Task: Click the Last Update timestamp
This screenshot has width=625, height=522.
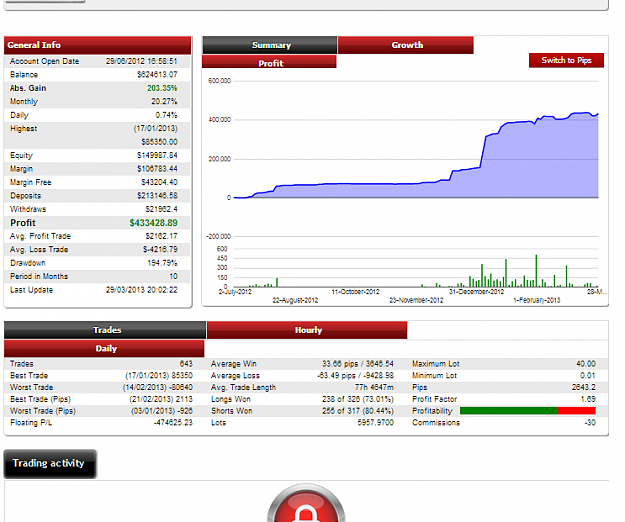Action: (x=142, y=290)
